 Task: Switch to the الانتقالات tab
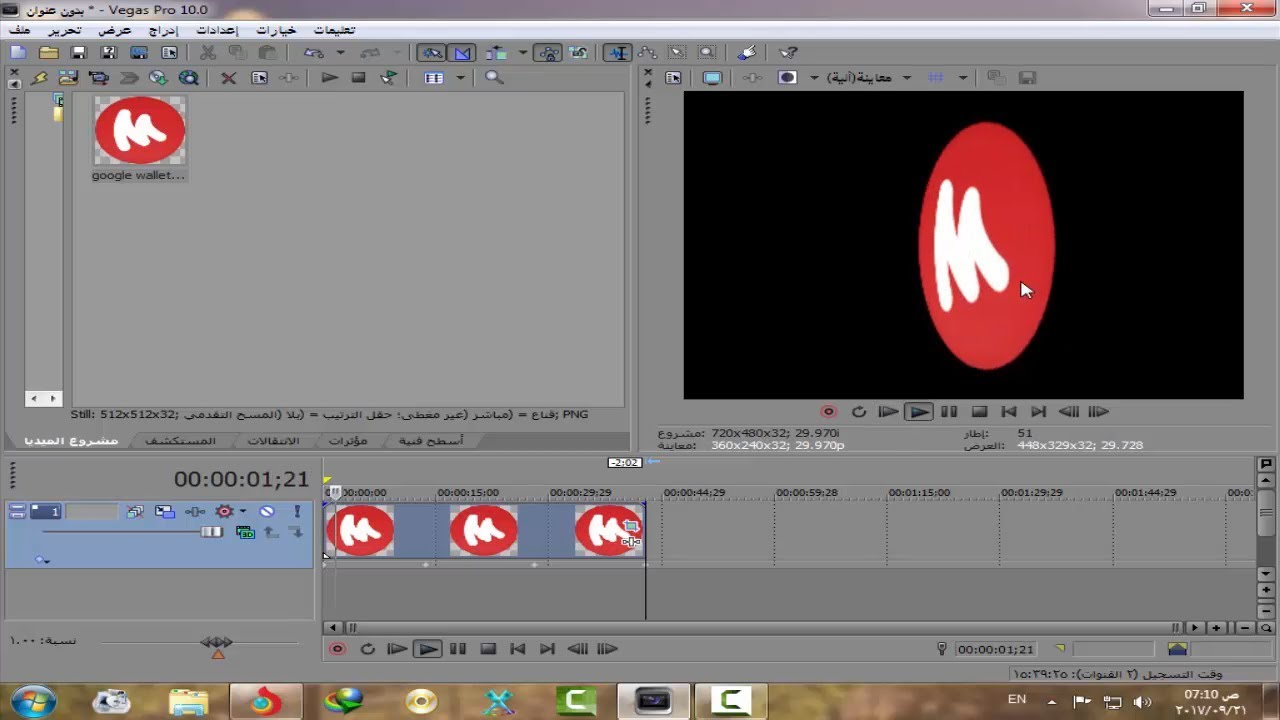click(273, 441)
